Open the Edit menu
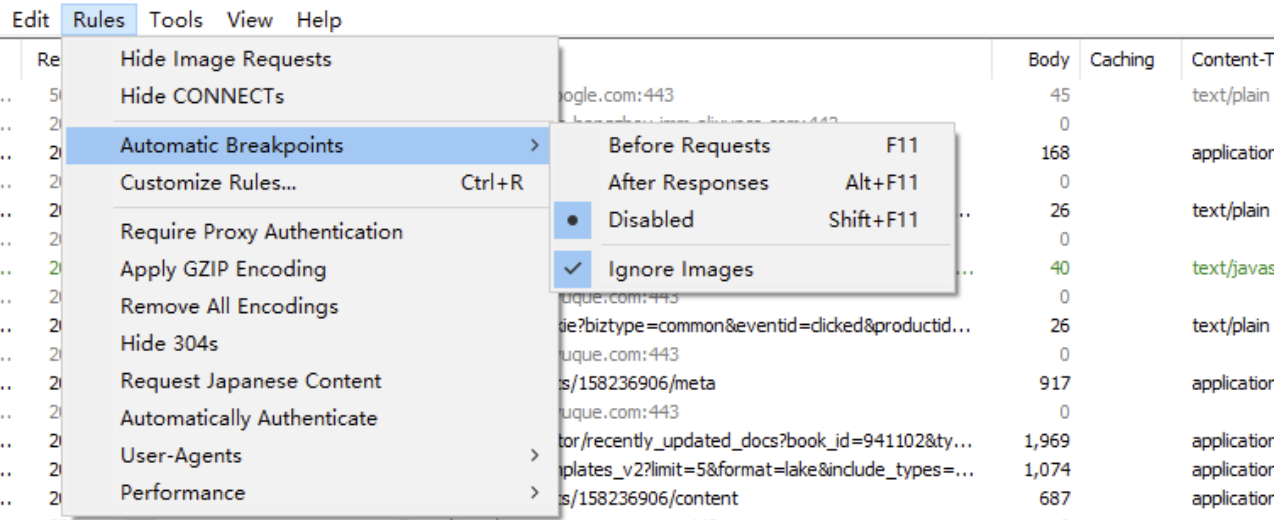 pos(30,20)
